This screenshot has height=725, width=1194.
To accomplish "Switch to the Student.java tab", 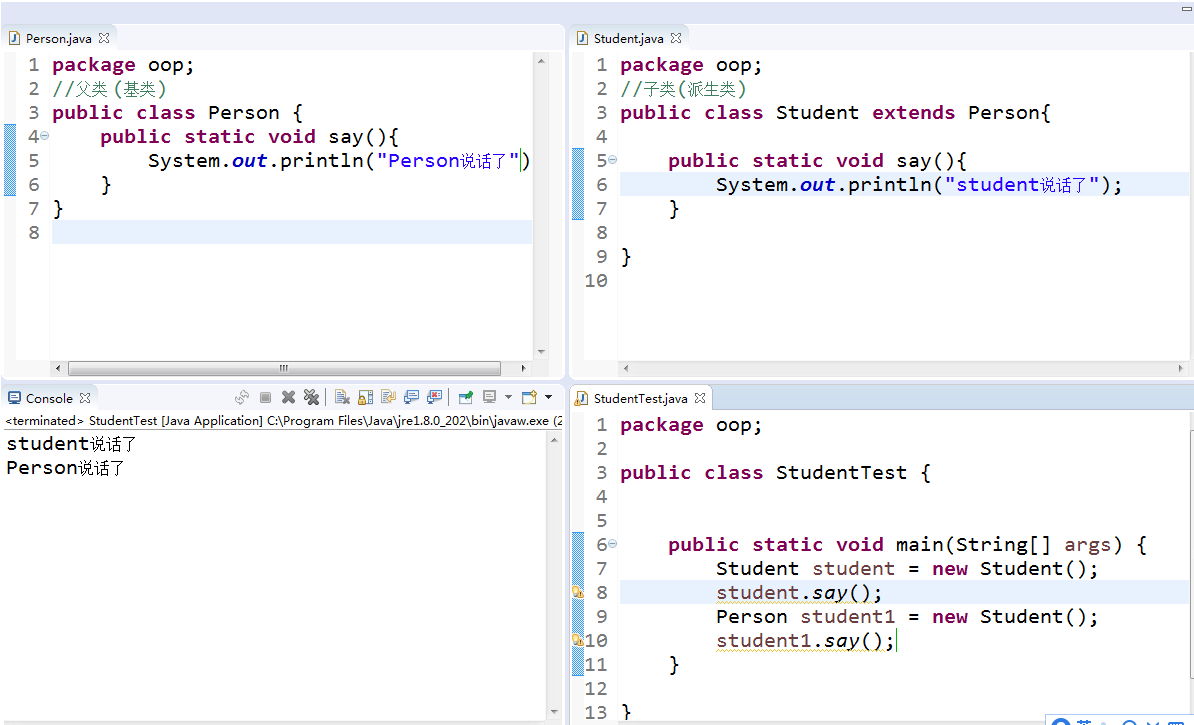I will pyautogui.click(x=628, y=38).
